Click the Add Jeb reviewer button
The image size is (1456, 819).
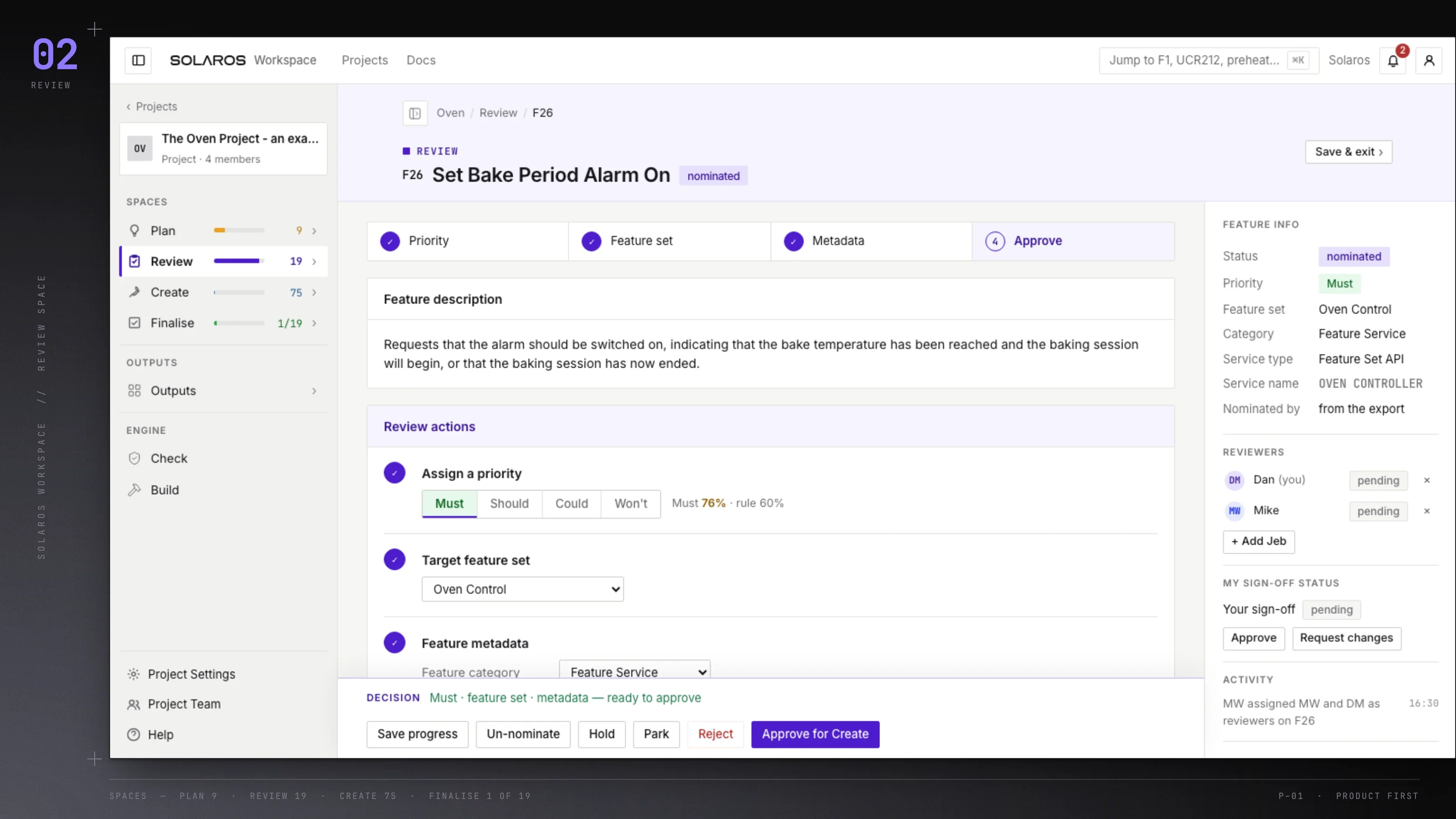click(1259, 541)
